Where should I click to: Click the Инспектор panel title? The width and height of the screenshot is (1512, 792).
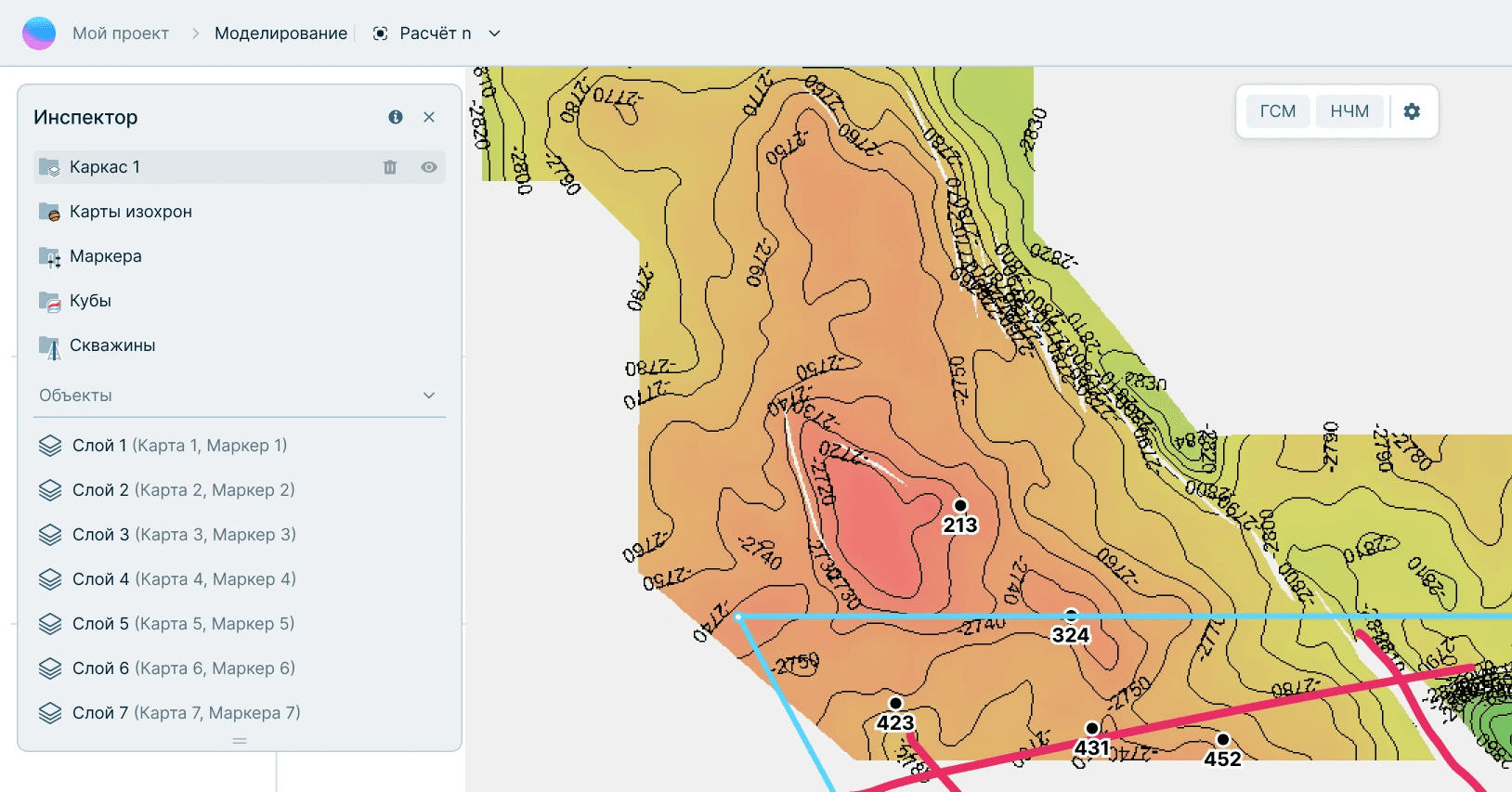(x=85, y=117)
